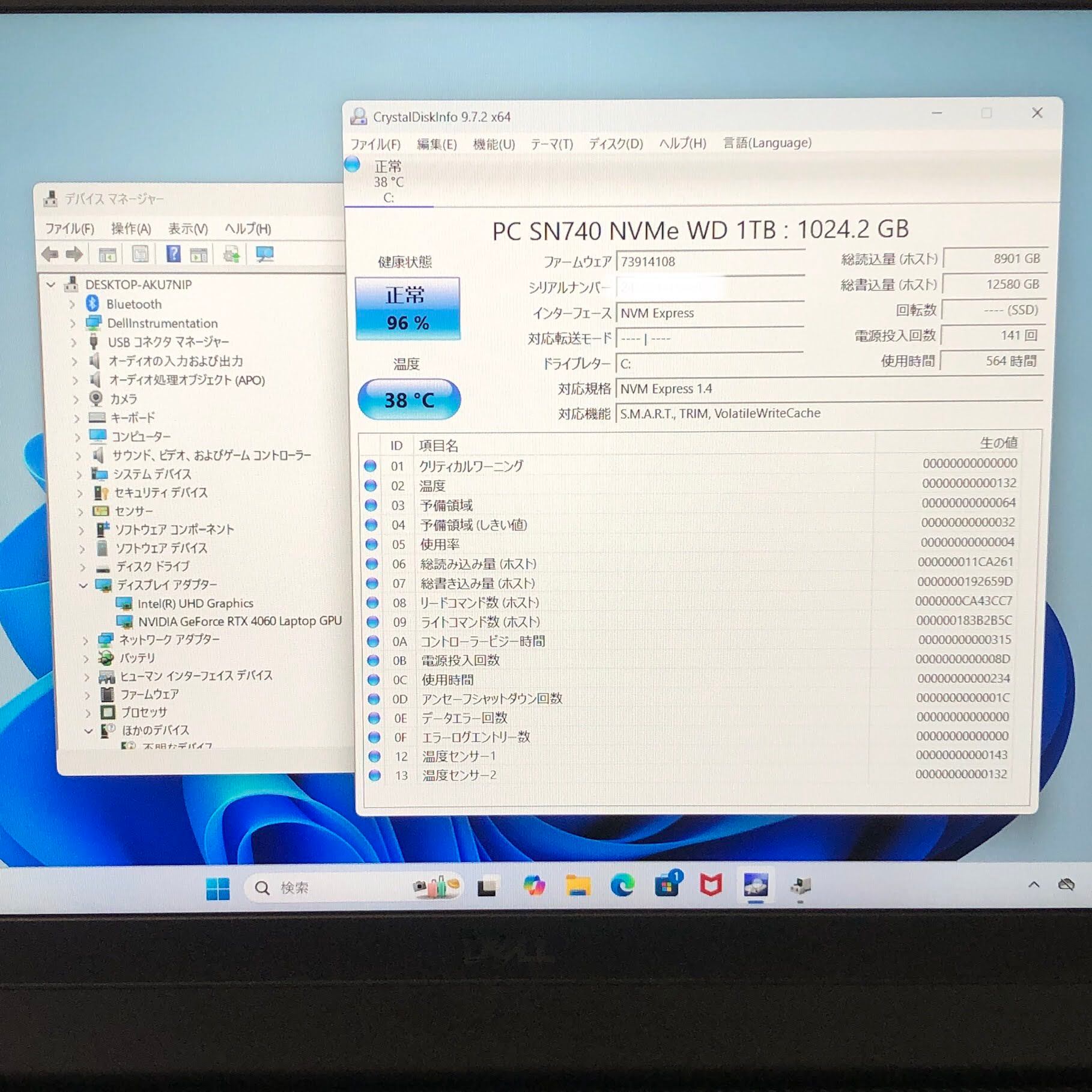Expand the ネットワーク アダプター category
The image size is (1092, 1092).
(x=85, y=640)
